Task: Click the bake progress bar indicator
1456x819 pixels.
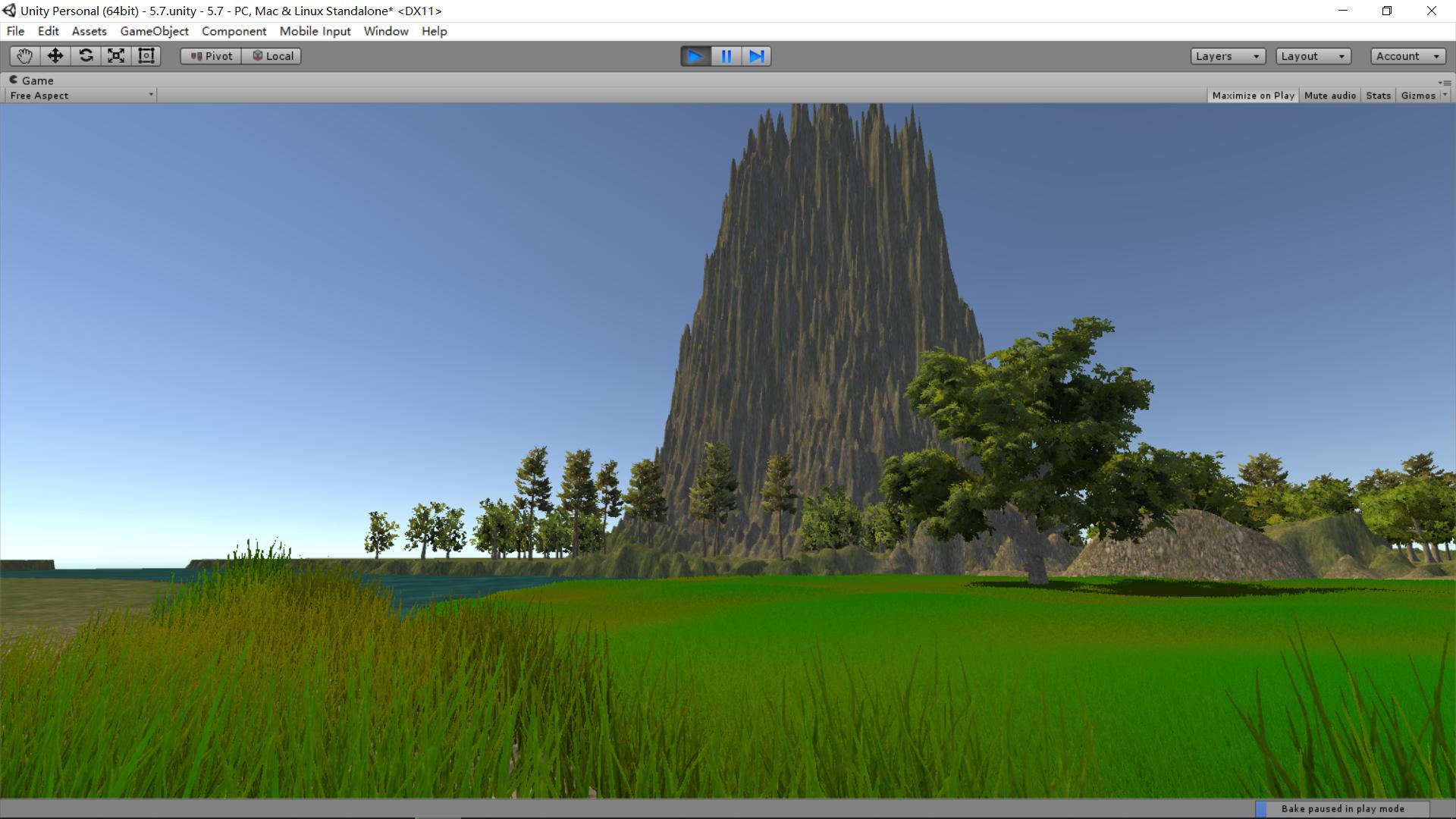Action: click(1341, 809)
